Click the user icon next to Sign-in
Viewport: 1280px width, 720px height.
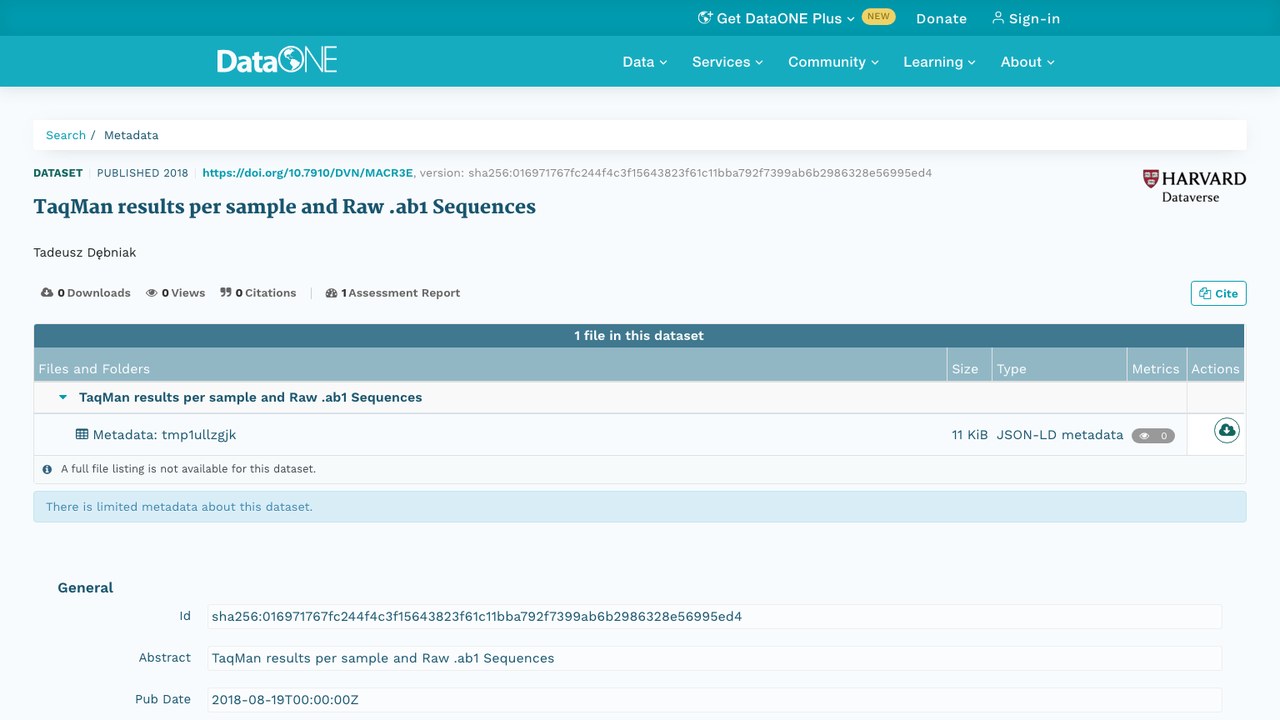[998, 18]
